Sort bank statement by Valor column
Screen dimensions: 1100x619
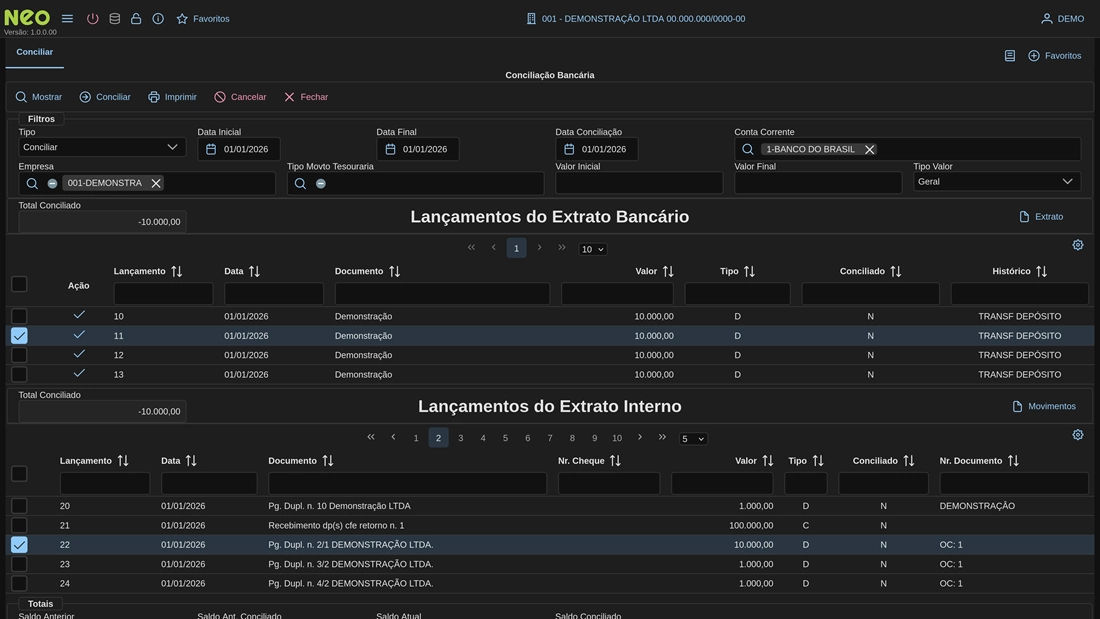click(x=668, y=272)
